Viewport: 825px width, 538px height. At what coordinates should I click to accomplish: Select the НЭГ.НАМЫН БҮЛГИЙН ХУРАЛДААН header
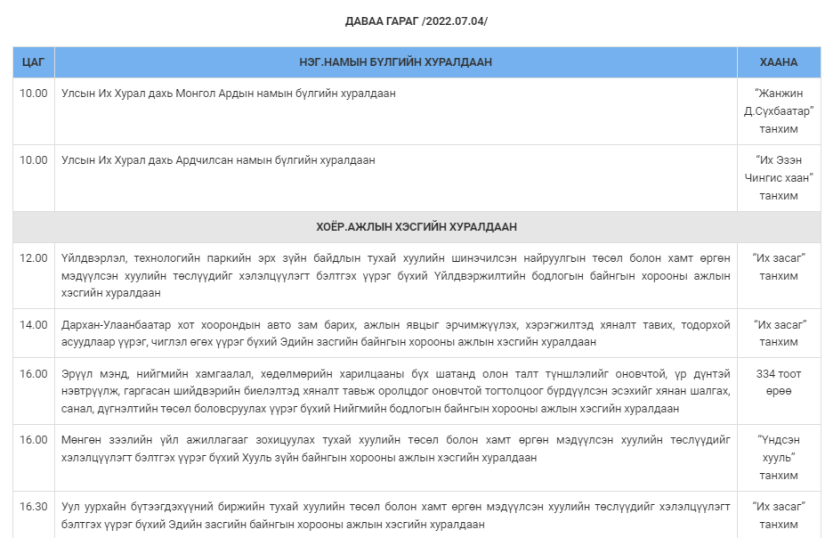[x=395, y=62]
